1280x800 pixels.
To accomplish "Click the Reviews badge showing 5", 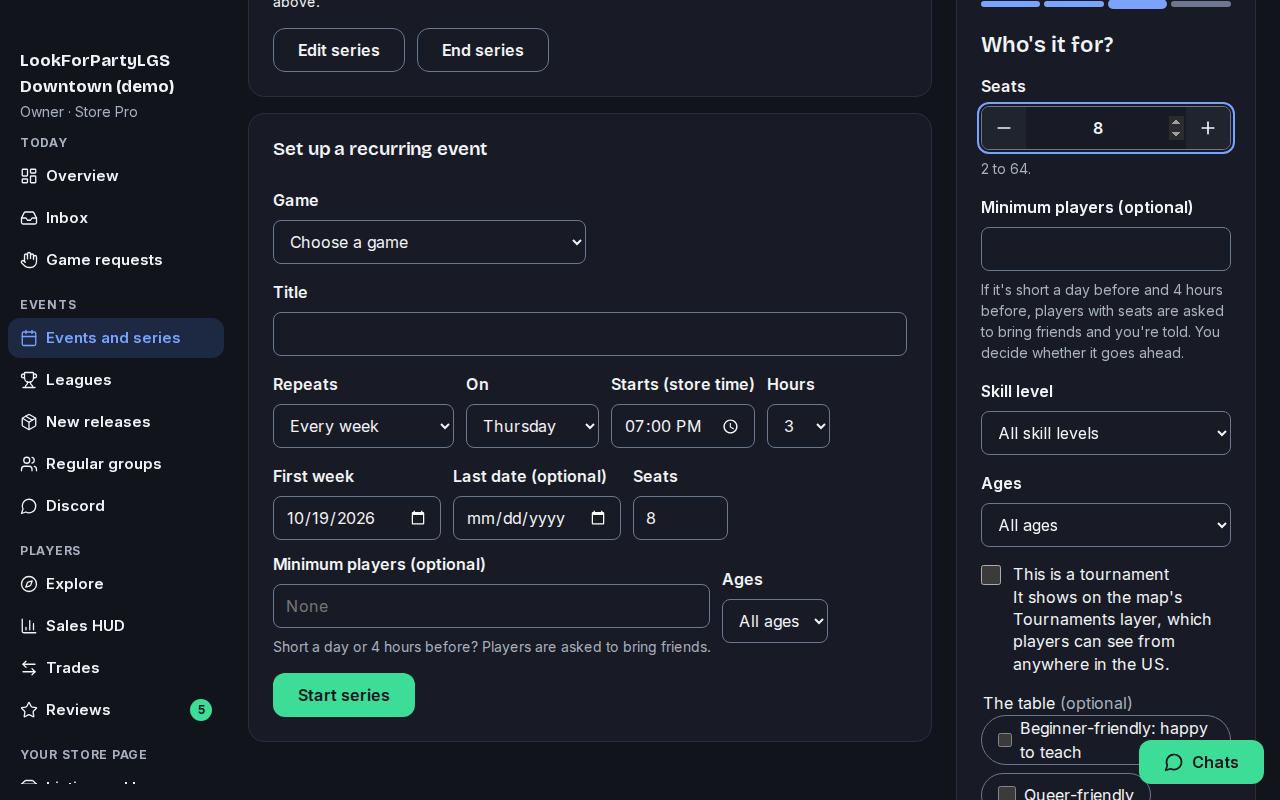I will pyautogui.click(x=201, y=710).
